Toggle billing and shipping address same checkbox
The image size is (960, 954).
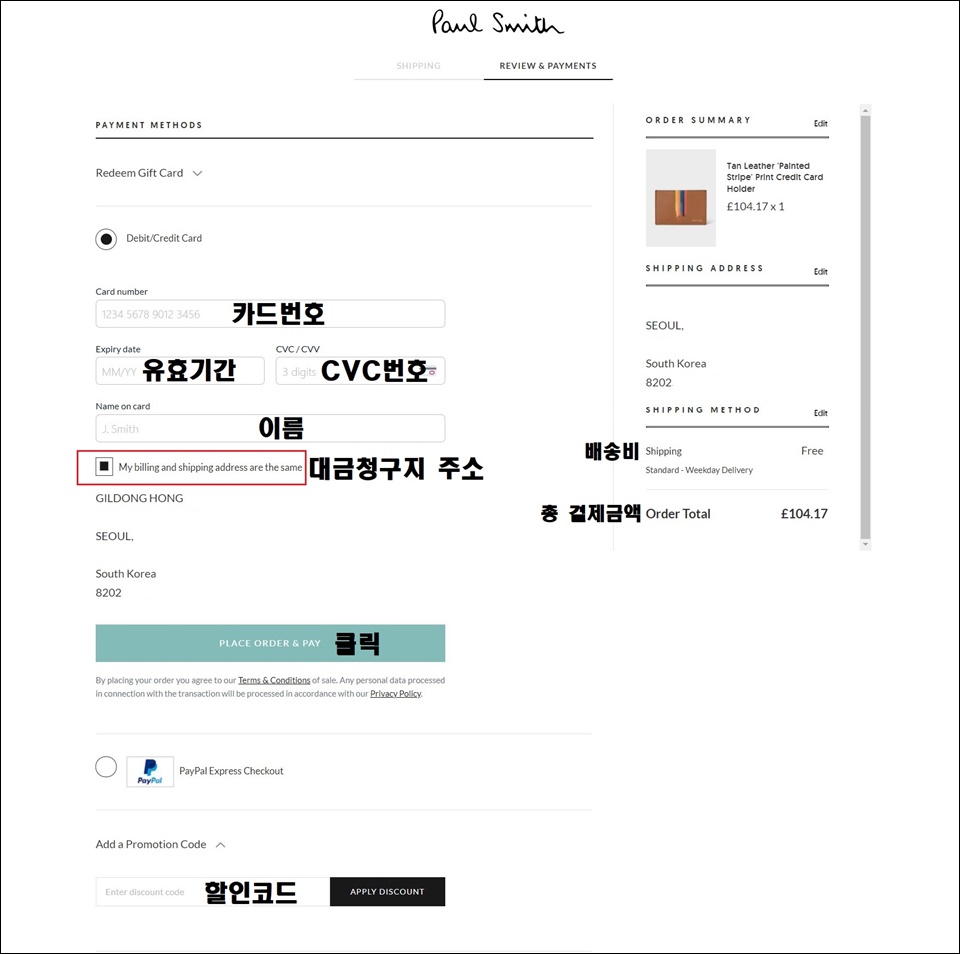(104, 467)
